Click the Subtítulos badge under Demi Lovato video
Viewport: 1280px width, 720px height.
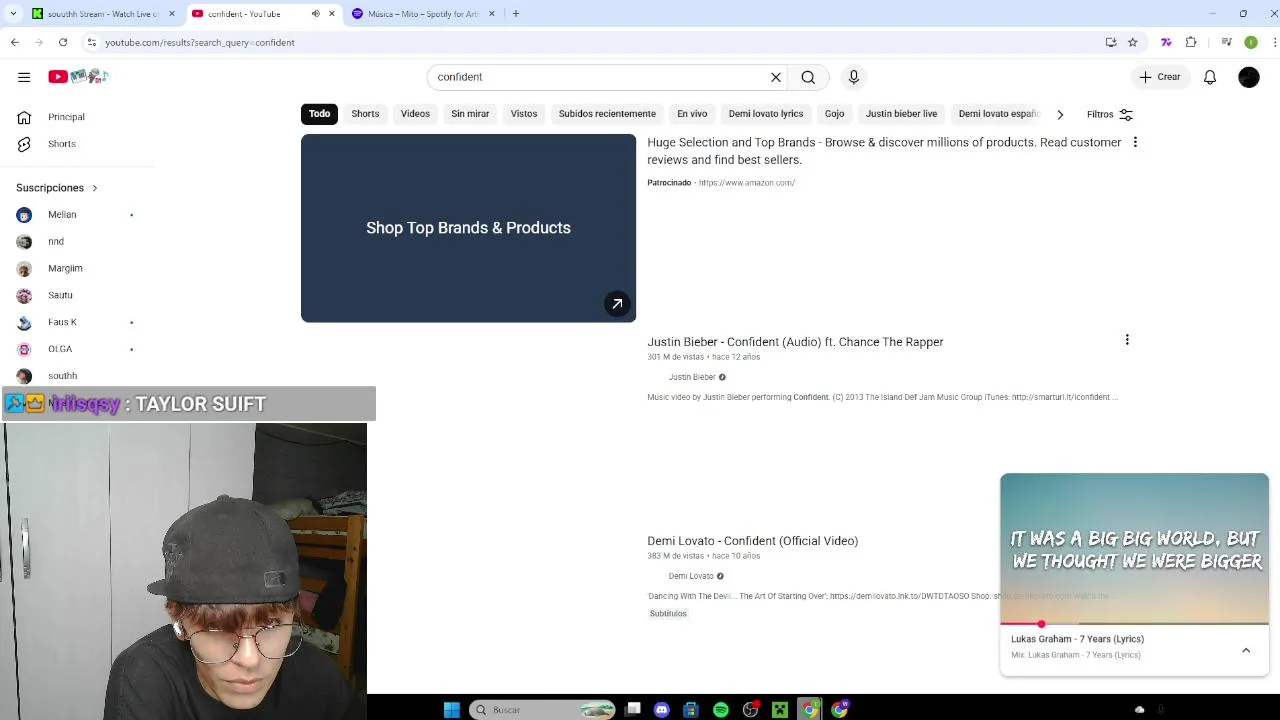pyautogui.click(x=668, y=614)
